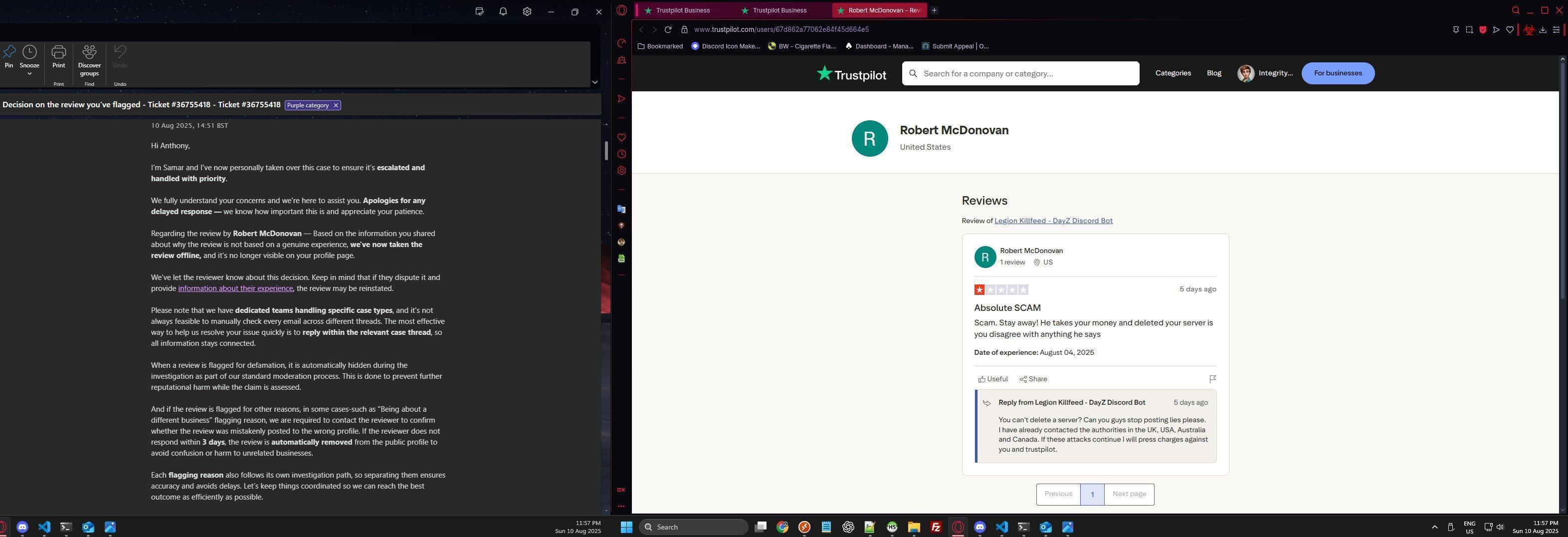Open Legion Killfeed - DayZ Discord Bot link
The width and height of the screenshot is (1568, 537).
coord(1053,221)
